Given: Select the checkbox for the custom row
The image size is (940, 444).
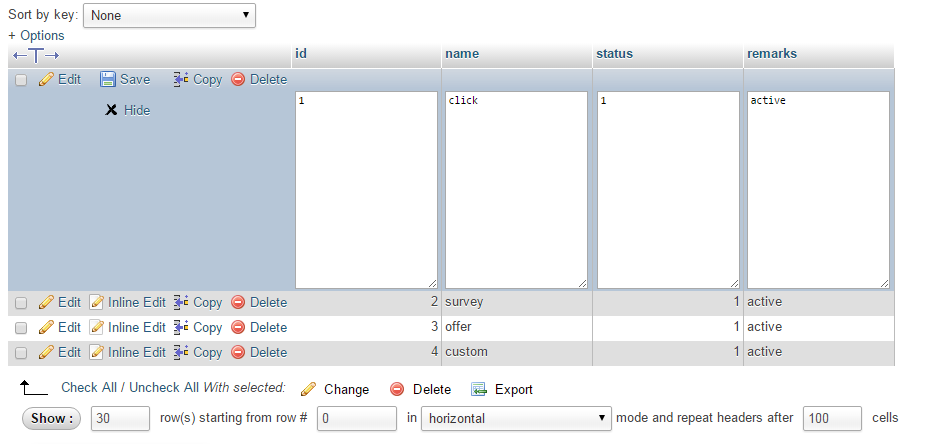Looking at the screenshot, I should click(21, 353).
